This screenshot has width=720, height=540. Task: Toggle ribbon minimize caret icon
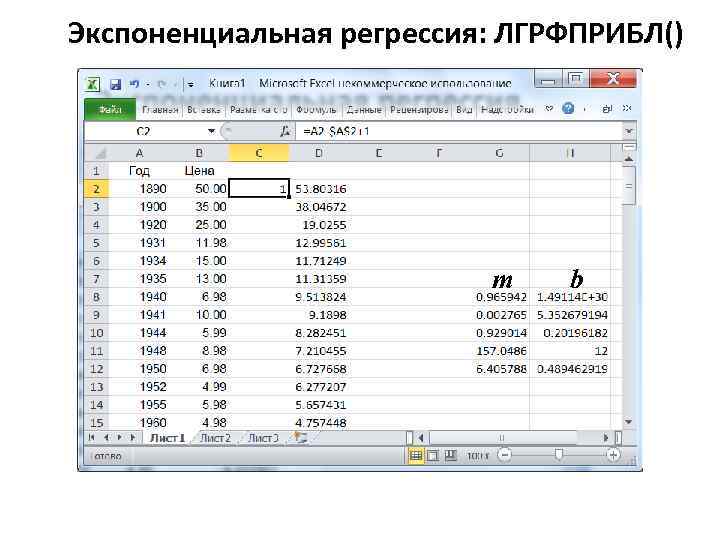[x=549, y=109]
